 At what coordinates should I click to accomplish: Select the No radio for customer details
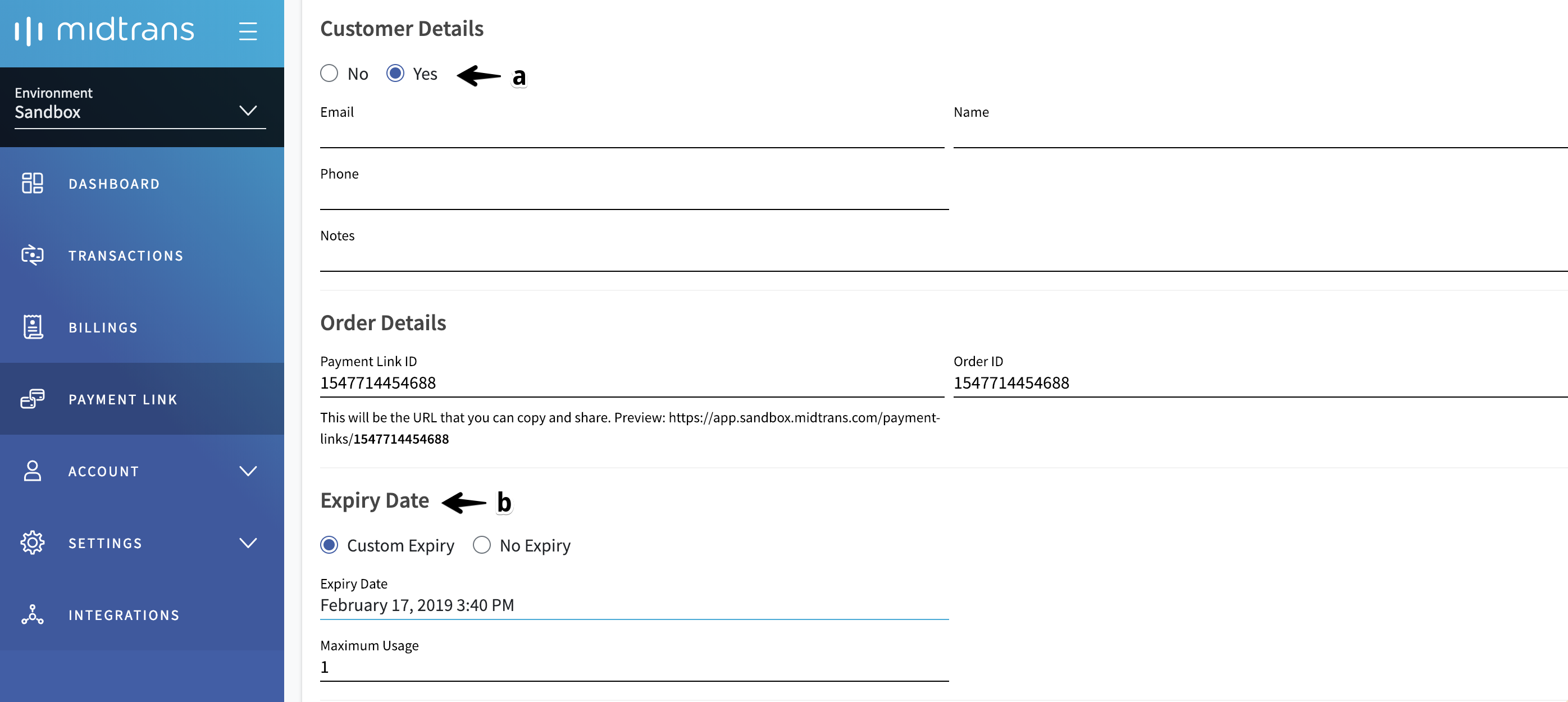329,74
